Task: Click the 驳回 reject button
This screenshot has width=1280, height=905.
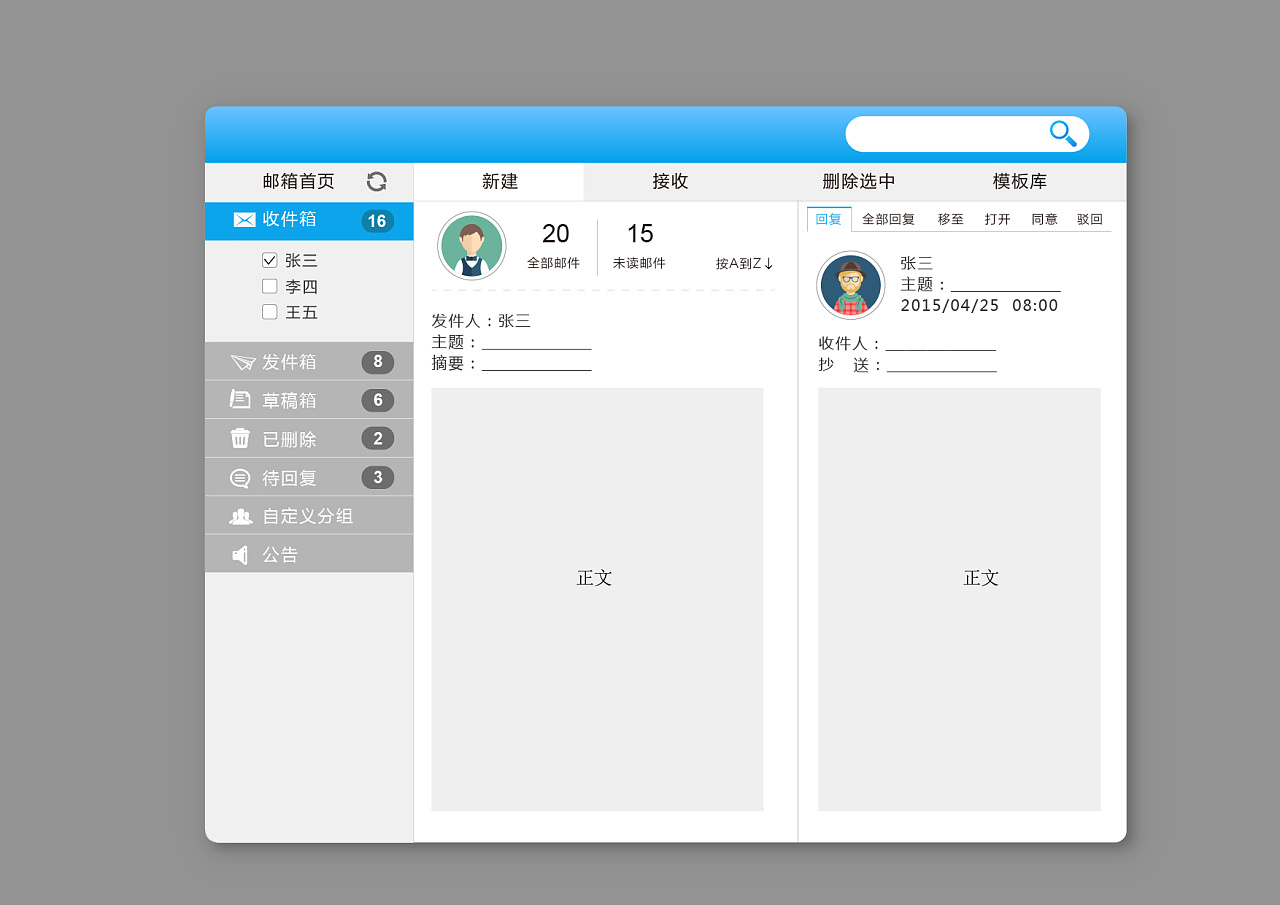Action: pyautogui.click(x=1089, y=218)
